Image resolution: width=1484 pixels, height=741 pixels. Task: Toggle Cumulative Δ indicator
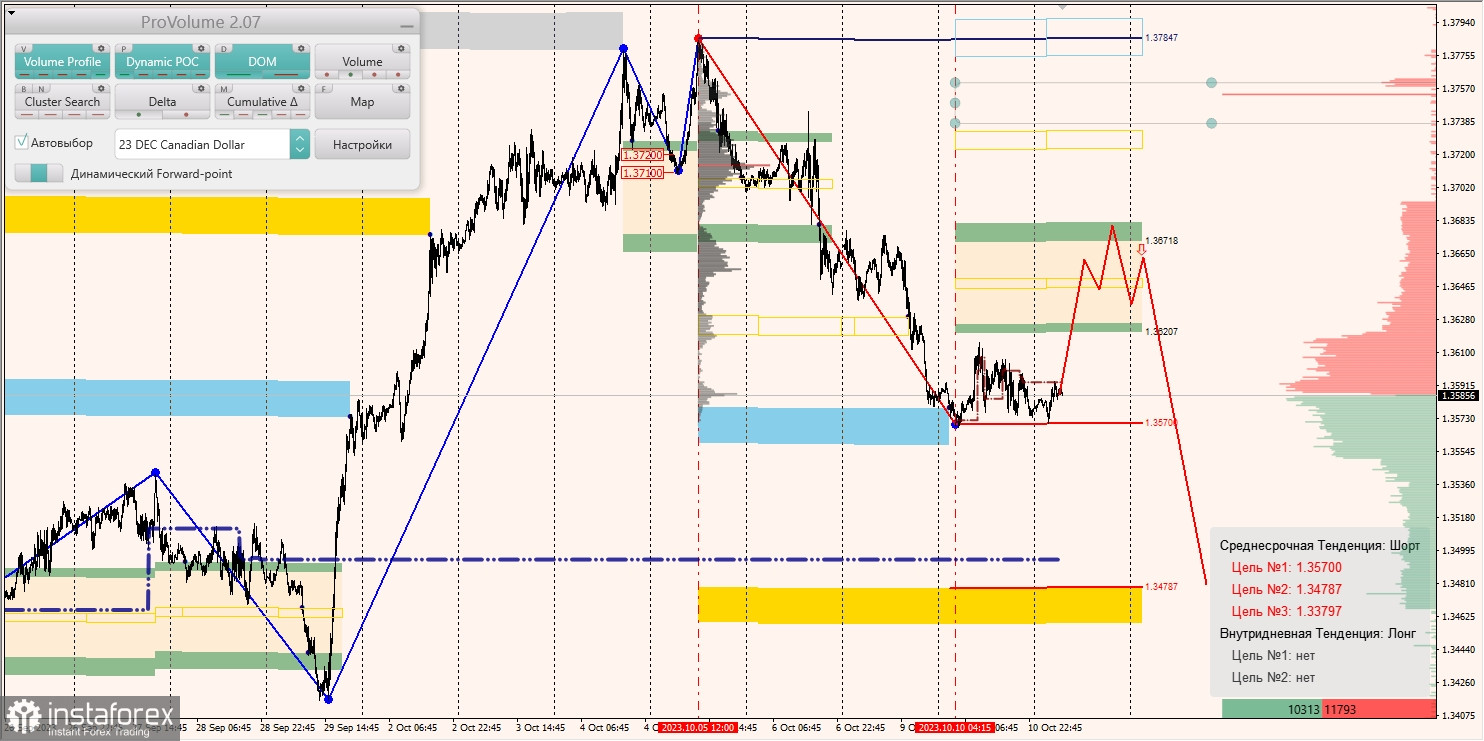(262, 102)
